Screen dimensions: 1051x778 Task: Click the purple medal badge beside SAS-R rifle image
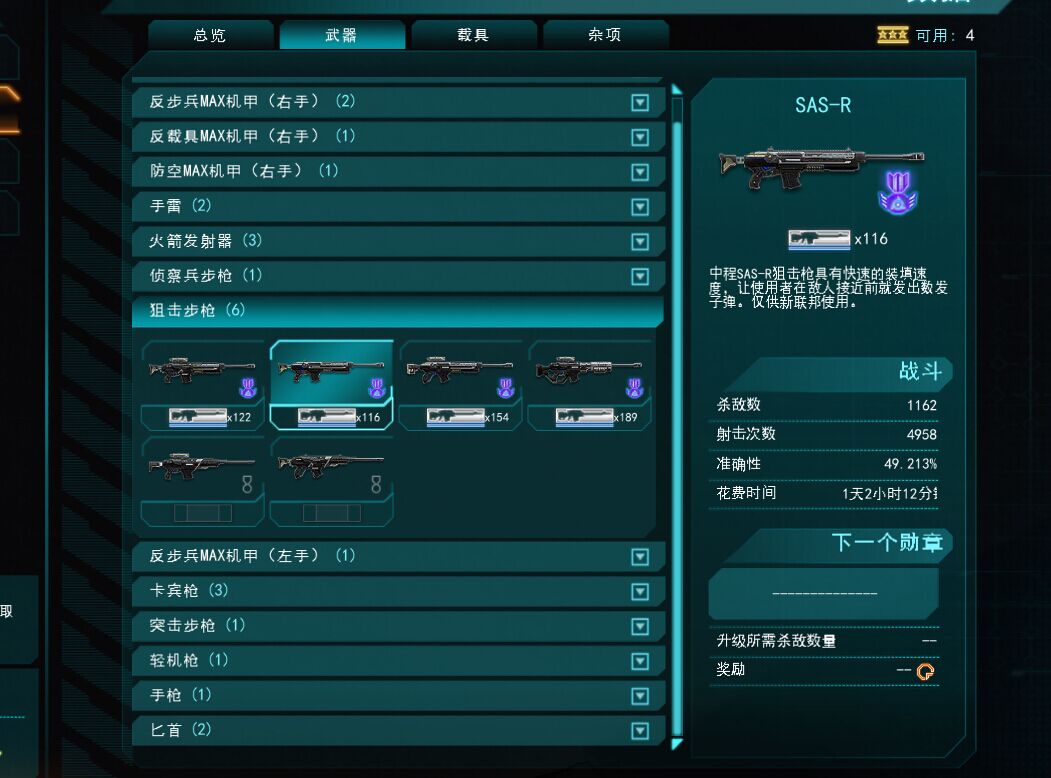pyautogui.click(x=898, y=192)
